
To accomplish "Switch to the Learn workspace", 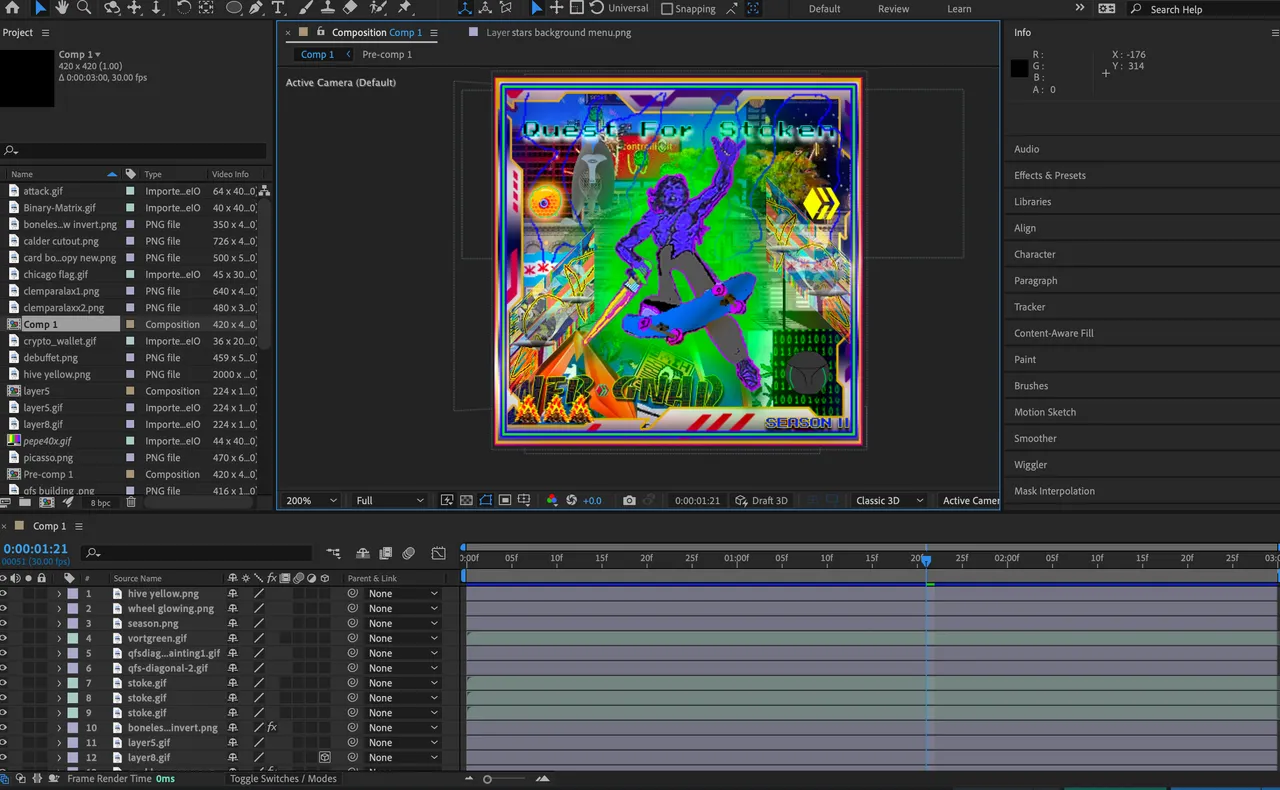I will (959, 9).
